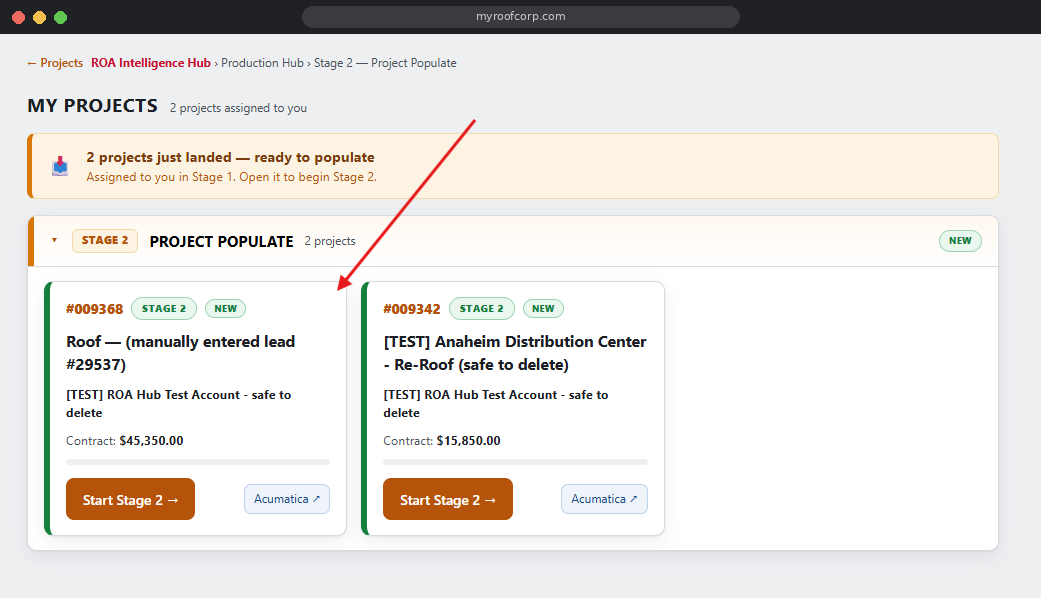Open Acumatica link for project #009342
The height and width of the screenshot is (598, 1041).
pyautogui.click(x=604, y=499)
